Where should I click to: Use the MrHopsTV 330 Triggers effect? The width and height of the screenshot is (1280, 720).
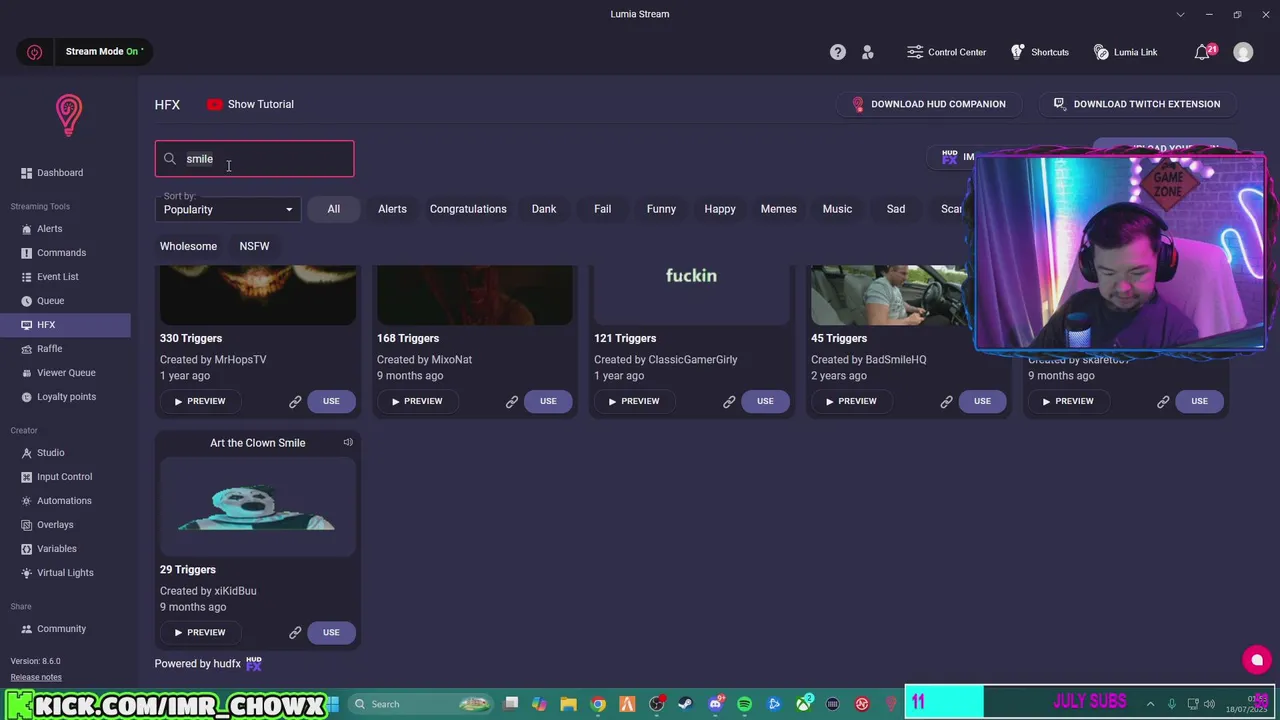point(331,401)
